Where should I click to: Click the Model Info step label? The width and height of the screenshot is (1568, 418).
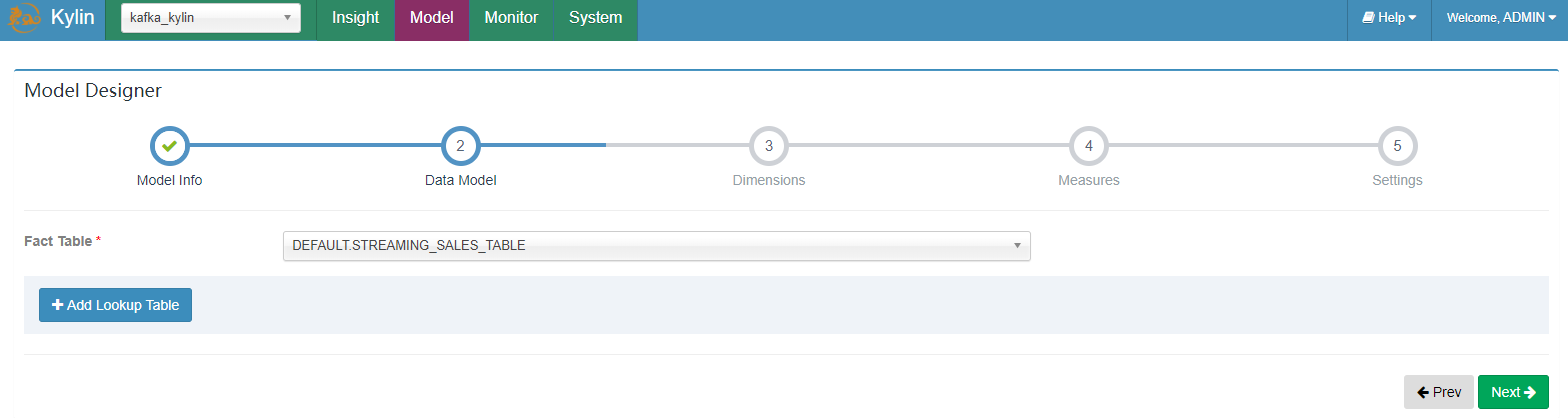[169, 181]
